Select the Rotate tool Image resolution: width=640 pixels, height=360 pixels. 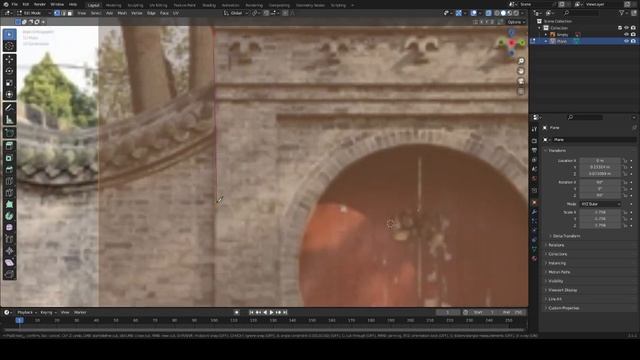click(9, 71)
